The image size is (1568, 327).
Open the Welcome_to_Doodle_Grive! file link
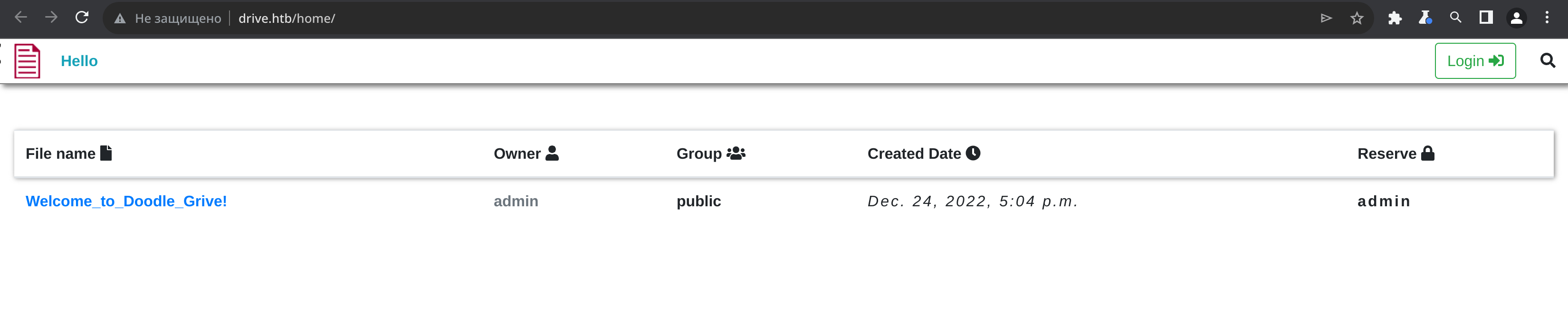126,202
